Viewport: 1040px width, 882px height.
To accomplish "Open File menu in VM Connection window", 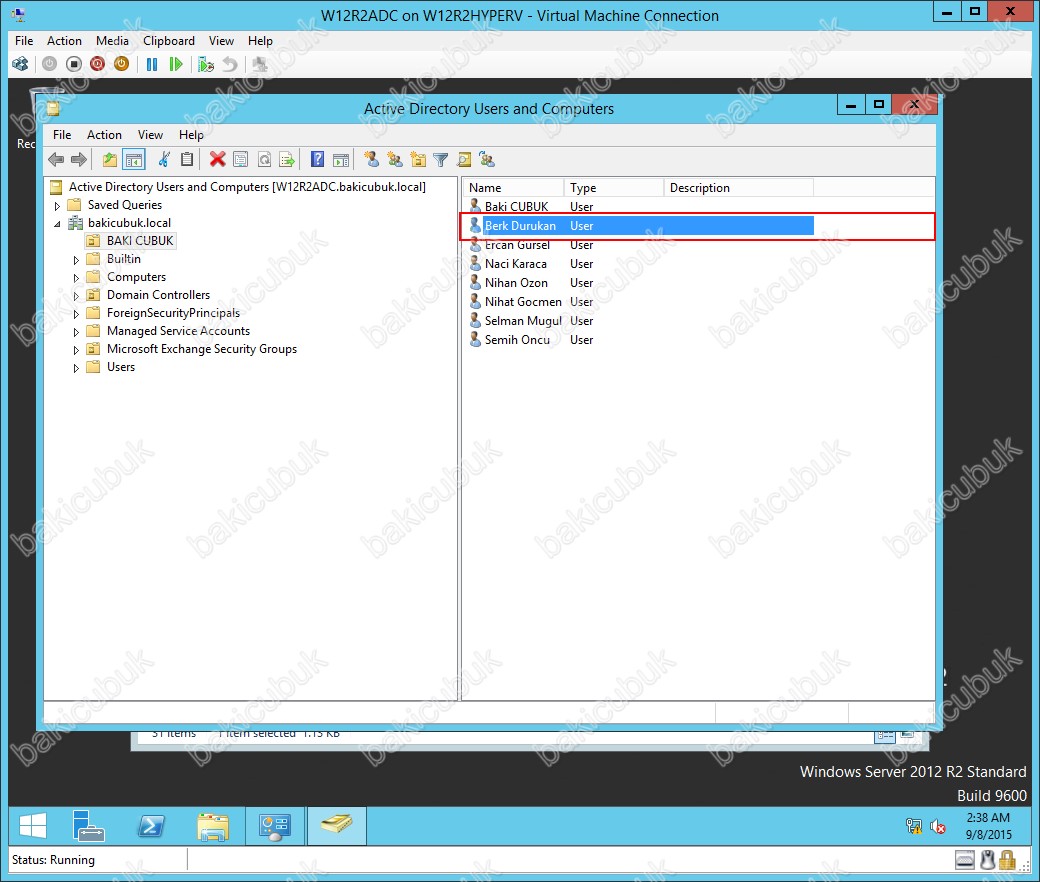I will (x=24, y=40).
